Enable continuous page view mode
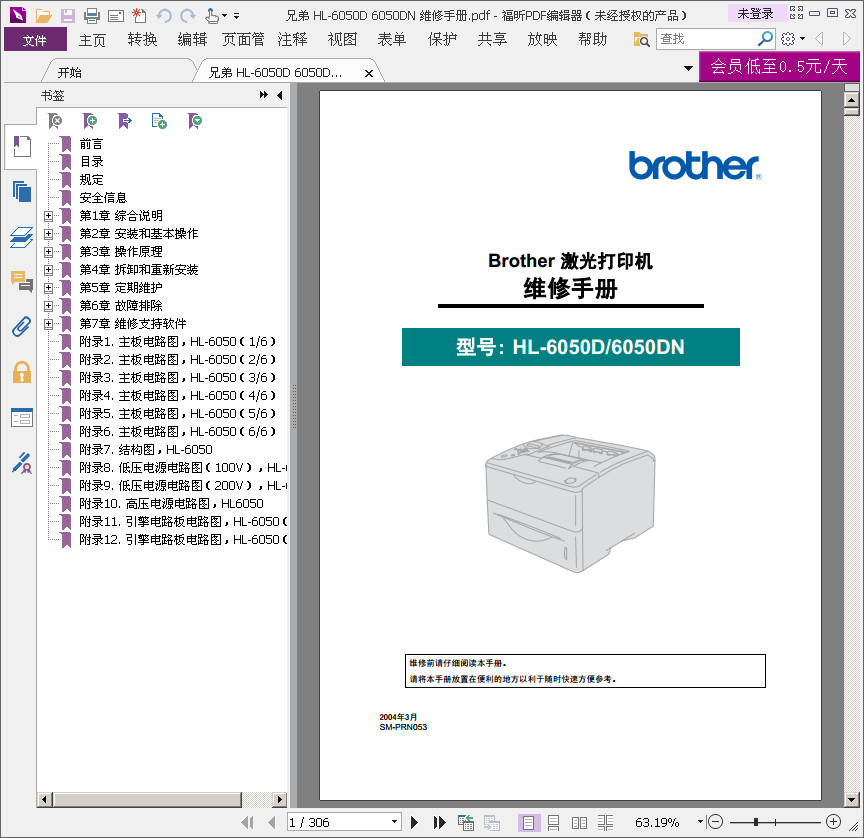The width and height of the screenshot is (864, 838). tap(553, 823)
